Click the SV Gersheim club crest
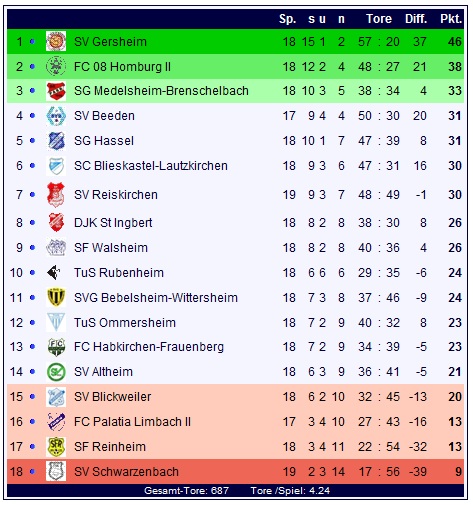473x505 pixels. tap(56, 42)
